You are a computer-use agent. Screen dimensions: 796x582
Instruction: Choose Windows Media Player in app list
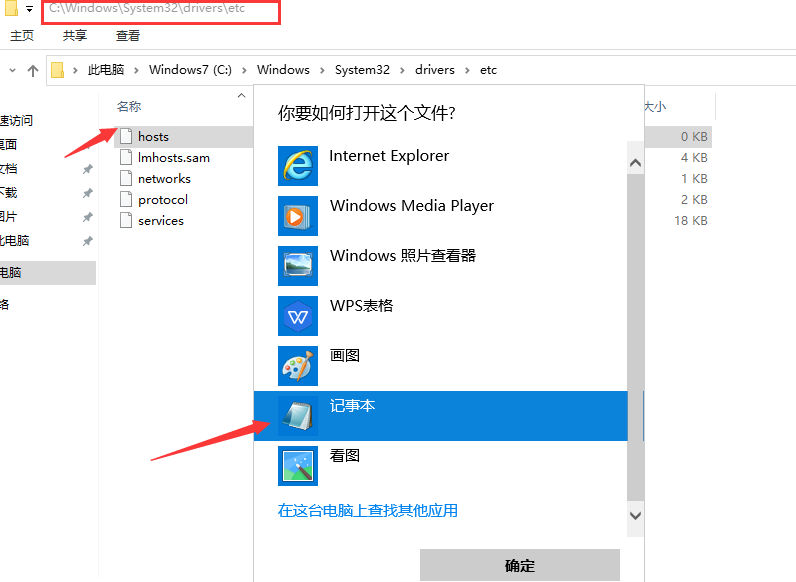[x=441, y=216]
